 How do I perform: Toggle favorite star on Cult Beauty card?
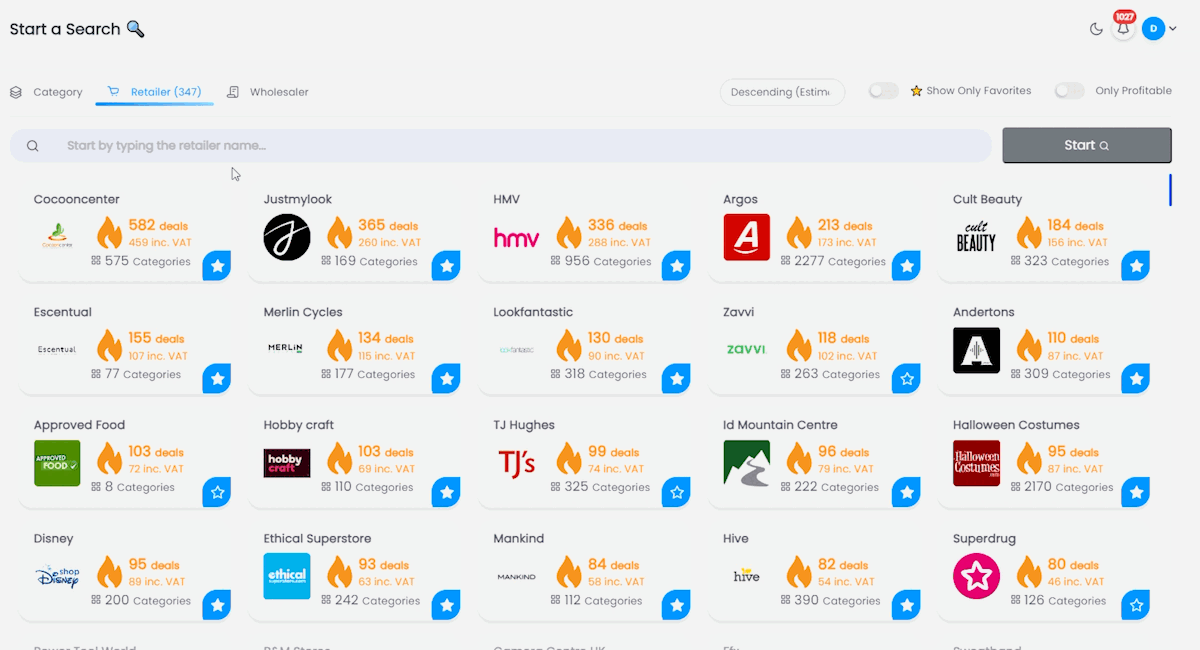1135,267
